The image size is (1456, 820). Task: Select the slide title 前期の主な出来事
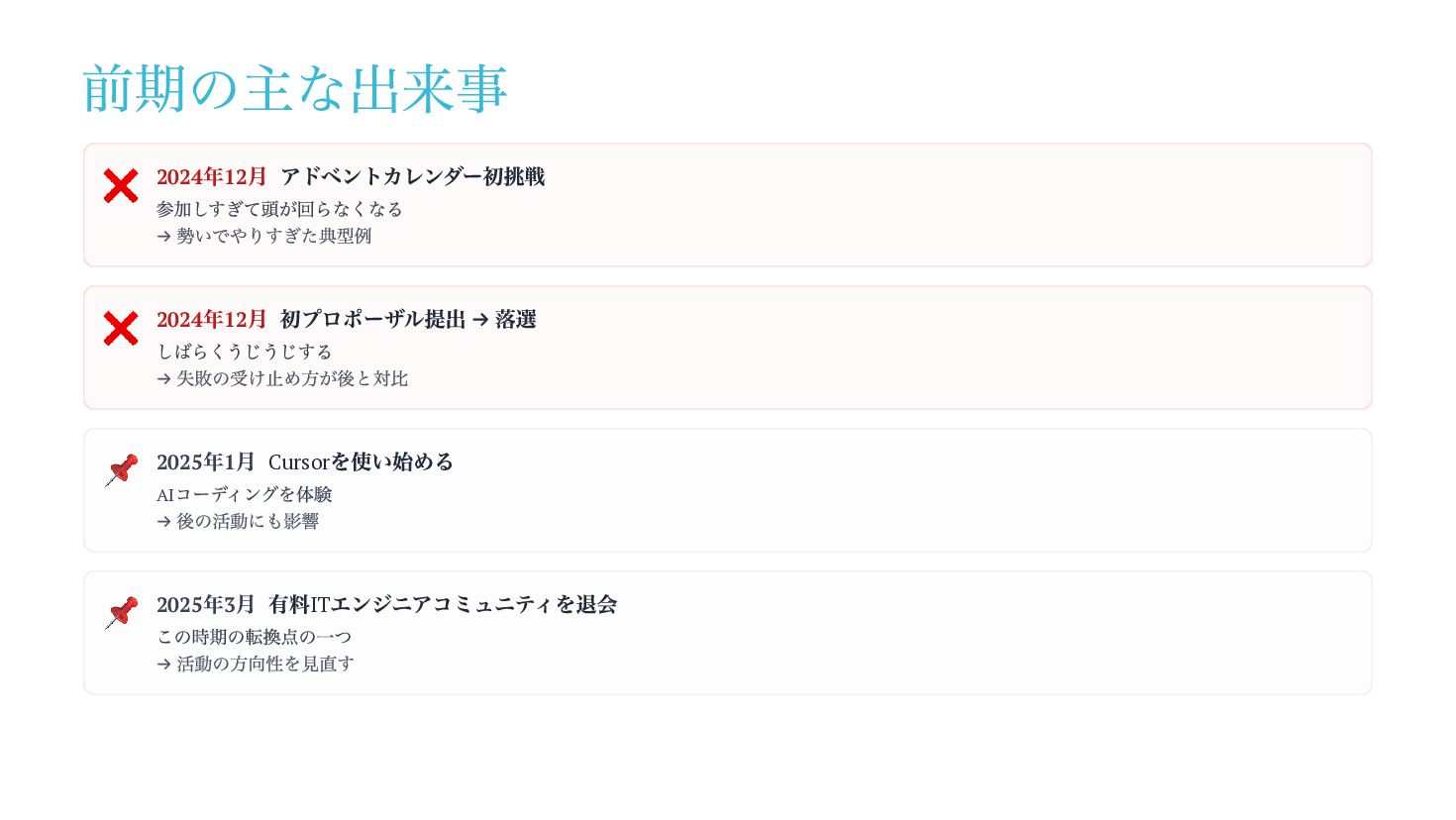point(295,88)
